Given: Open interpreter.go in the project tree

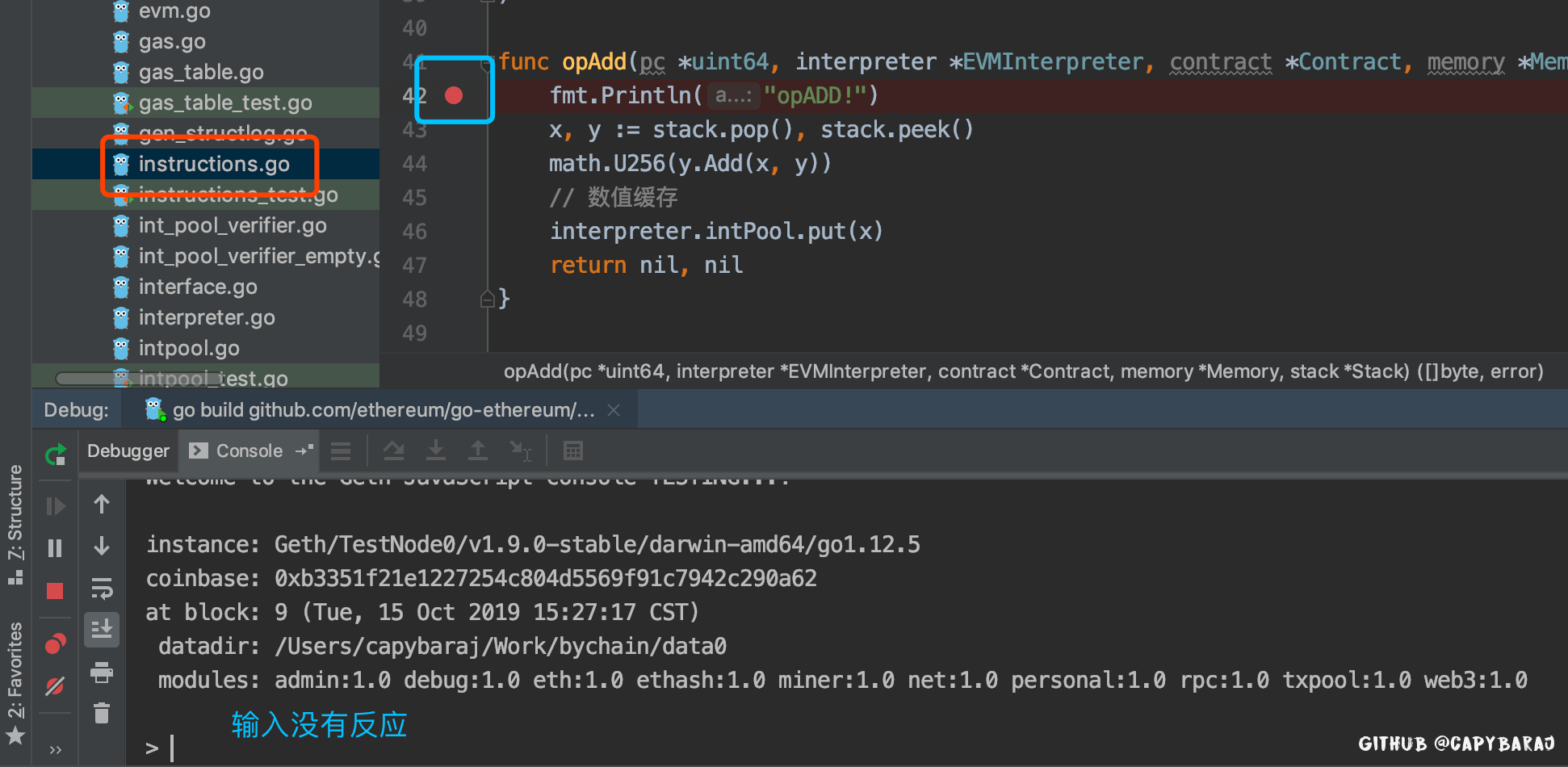Looking at the screenshot, I should pos(207,317).
